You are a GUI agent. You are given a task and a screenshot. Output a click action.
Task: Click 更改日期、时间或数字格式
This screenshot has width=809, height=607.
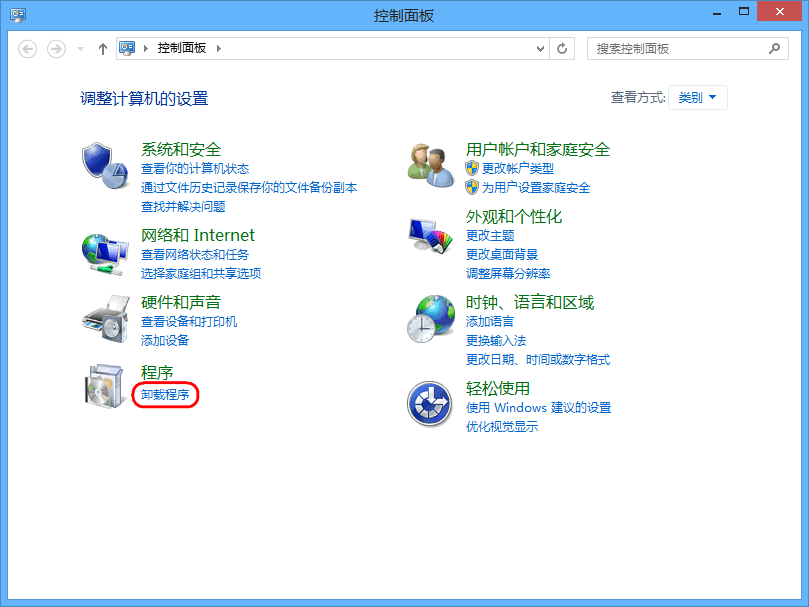[x=538, y=360]
